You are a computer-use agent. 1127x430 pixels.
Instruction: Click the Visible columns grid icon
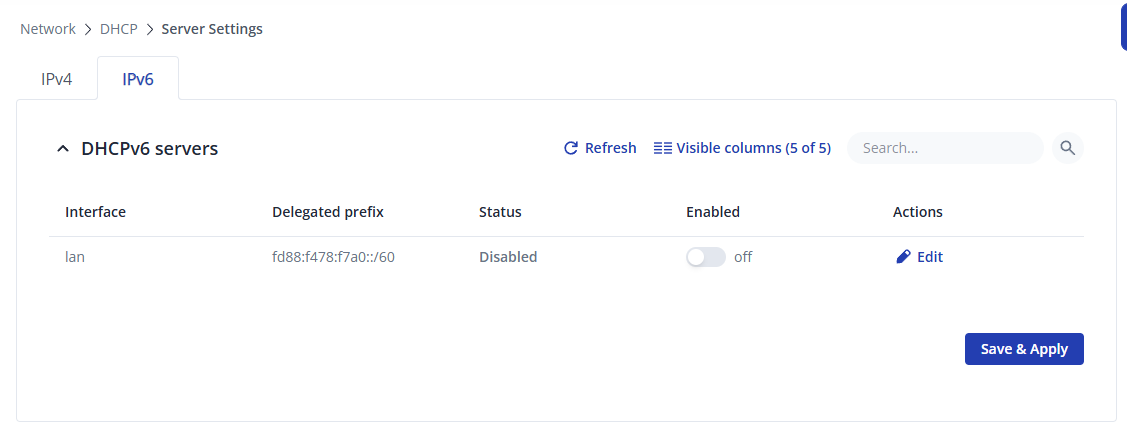pyautogui.click(x=663, y=148)
